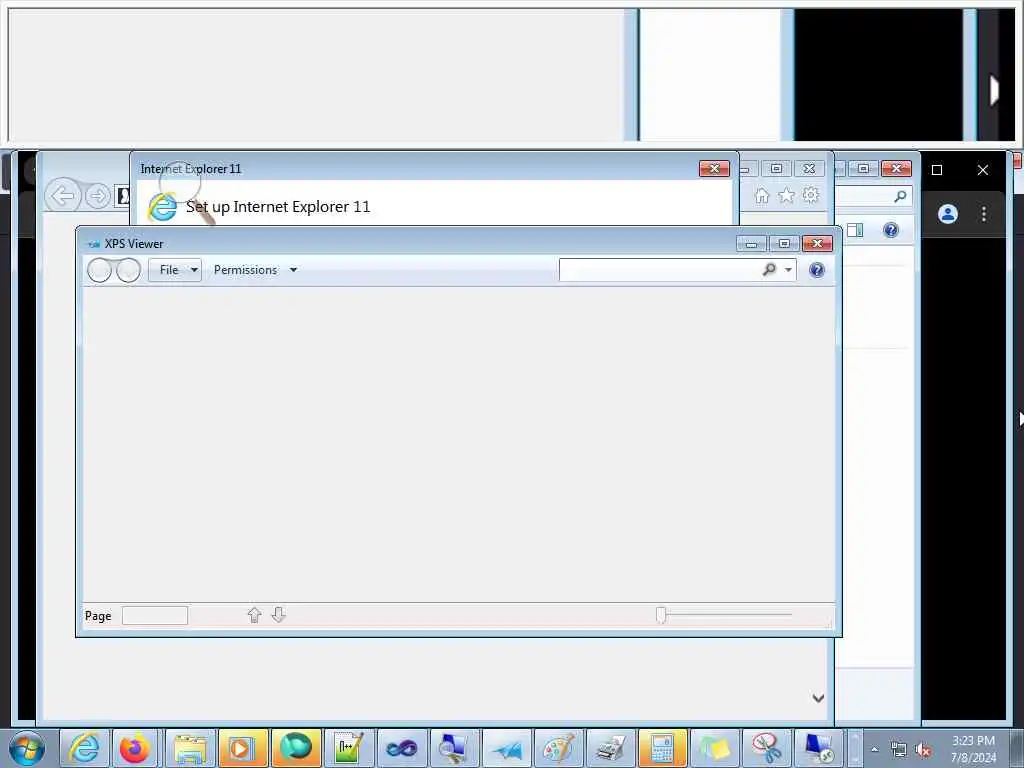Launch Firefox from the taskbar
Viewport: 1024px width, 768px height.
135,748
